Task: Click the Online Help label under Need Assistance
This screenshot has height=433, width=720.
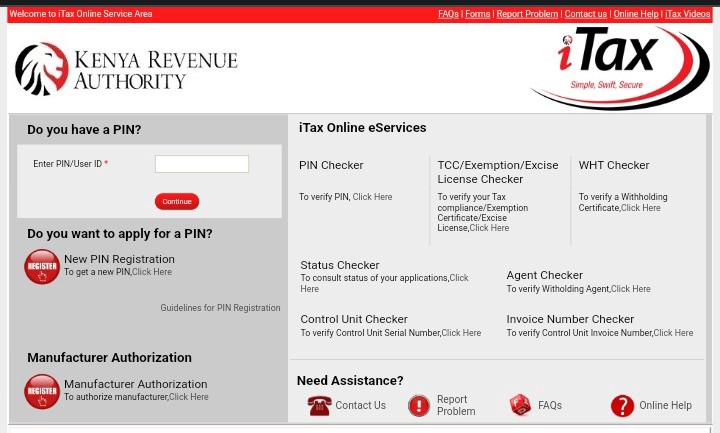Action: [665, 405]
